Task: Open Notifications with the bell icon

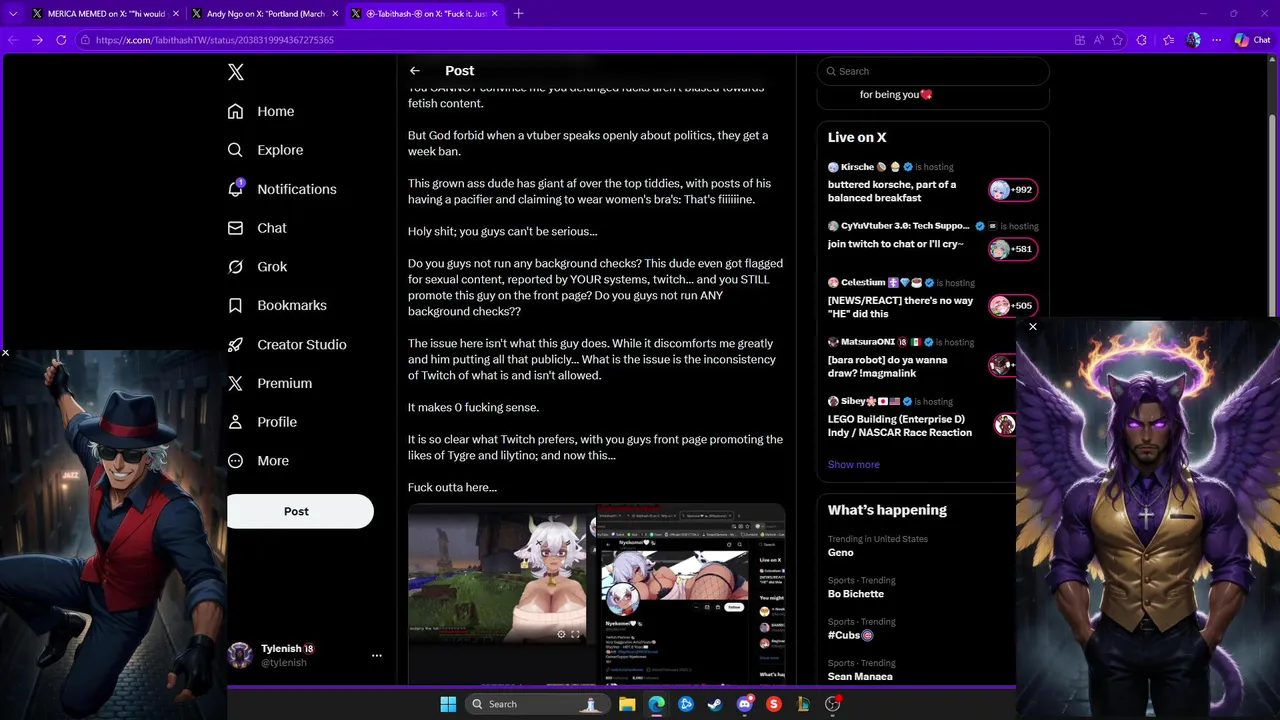Action: coord(282,189)
